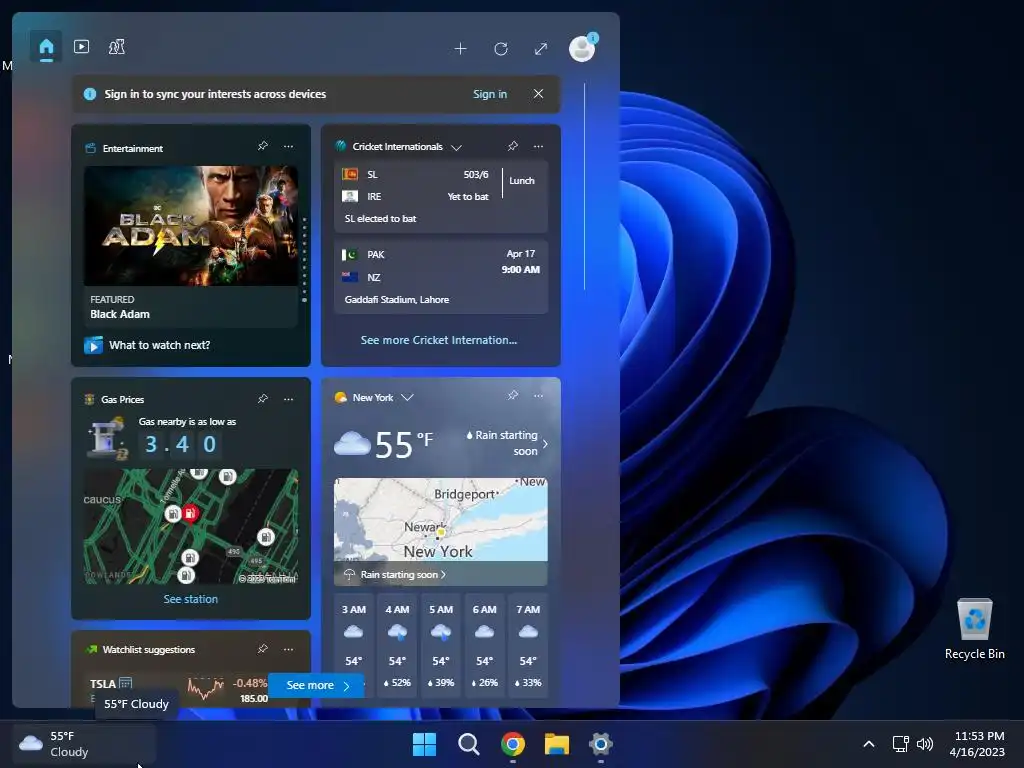Open File Explorer from taskbar
The width and height of the screenshot is (1024, 768).
tap(557, 744)
